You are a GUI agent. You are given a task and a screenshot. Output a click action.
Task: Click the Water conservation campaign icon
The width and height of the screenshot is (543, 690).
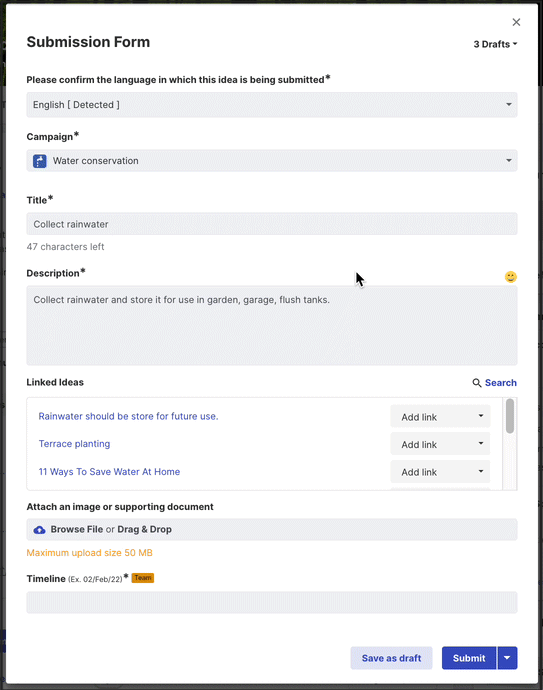coord(40,161)
